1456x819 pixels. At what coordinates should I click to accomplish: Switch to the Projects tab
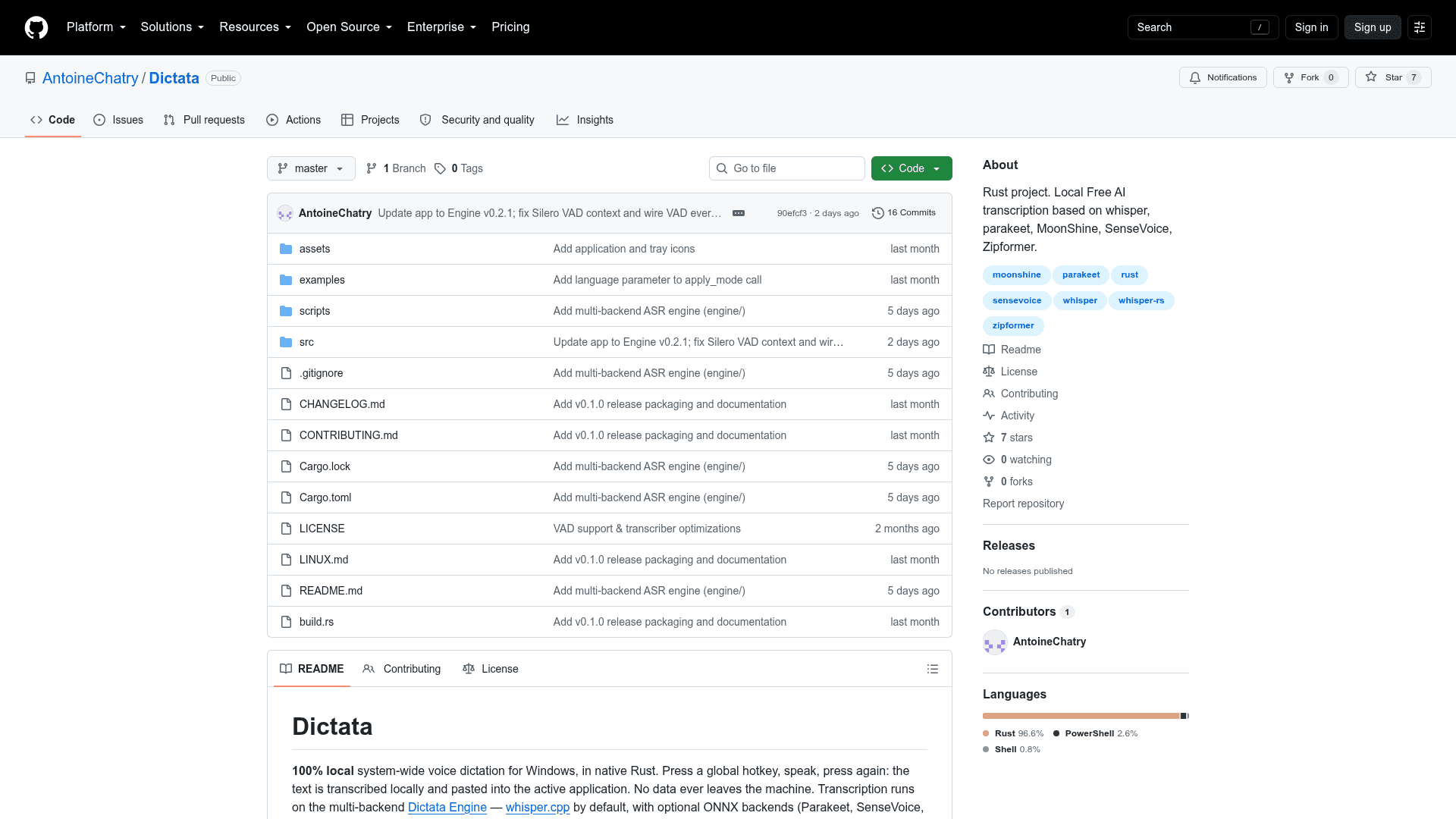(370, 120)
